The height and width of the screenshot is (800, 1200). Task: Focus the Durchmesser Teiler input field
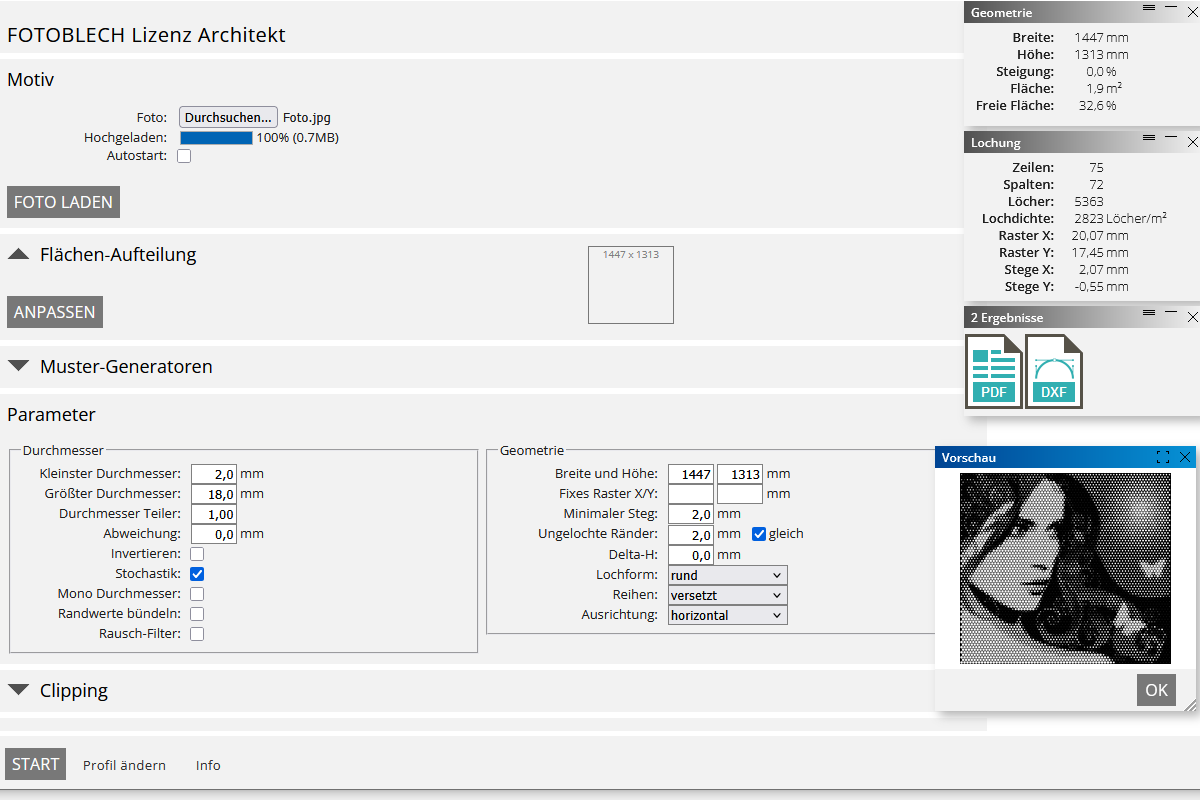click(213, 514)
